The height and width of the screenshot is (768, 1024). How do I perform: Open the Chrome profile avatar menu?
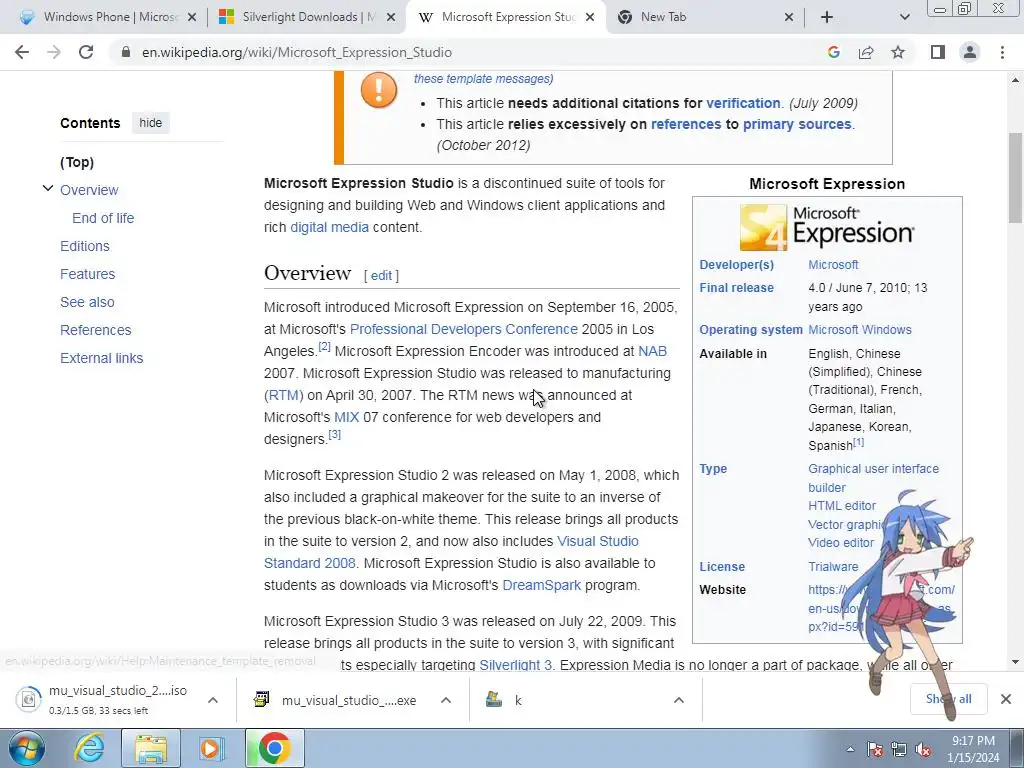(970, 52)
